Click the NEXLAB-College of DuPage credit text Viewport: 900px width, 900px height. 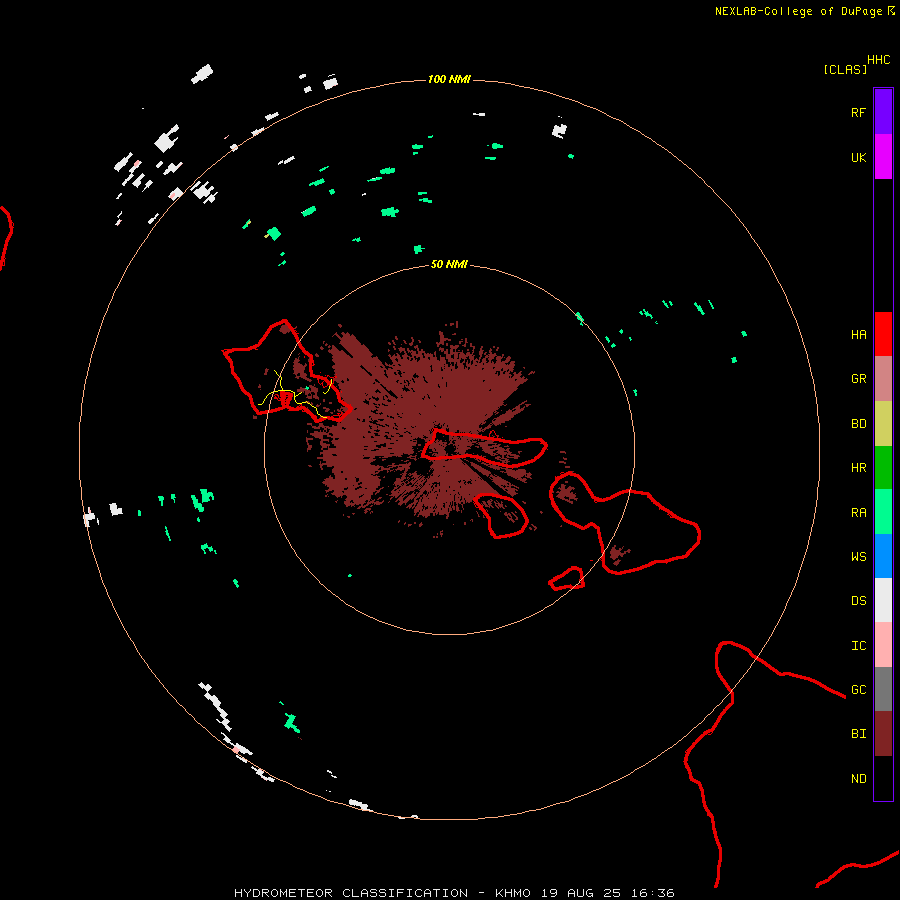tap(798, 11)
